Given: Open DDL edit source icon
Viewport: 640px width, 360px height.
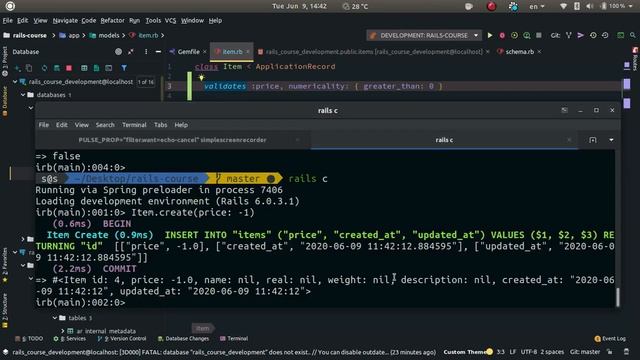Looking at the screenshot, I should point(96,68).
